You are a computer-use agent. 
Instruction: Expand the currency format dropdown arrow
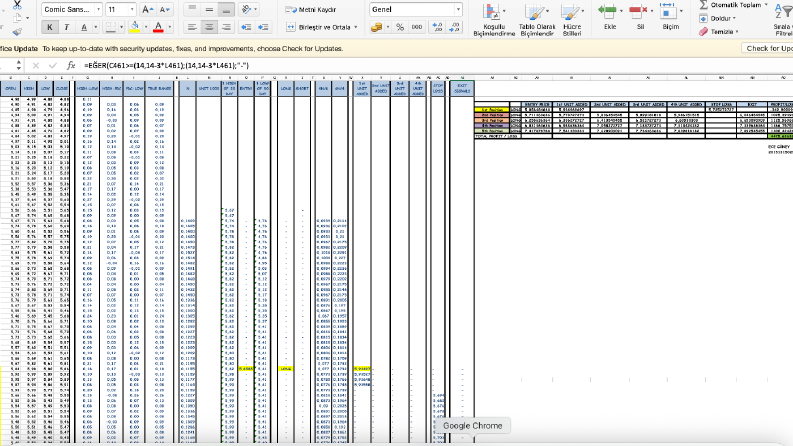(x=387, y=27)
